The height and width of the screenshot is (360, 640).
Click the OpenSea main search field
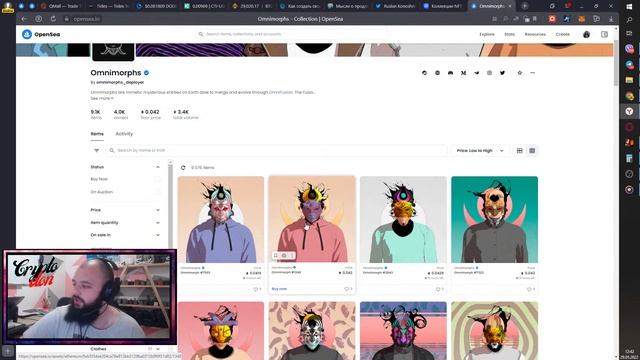[292, 34]
